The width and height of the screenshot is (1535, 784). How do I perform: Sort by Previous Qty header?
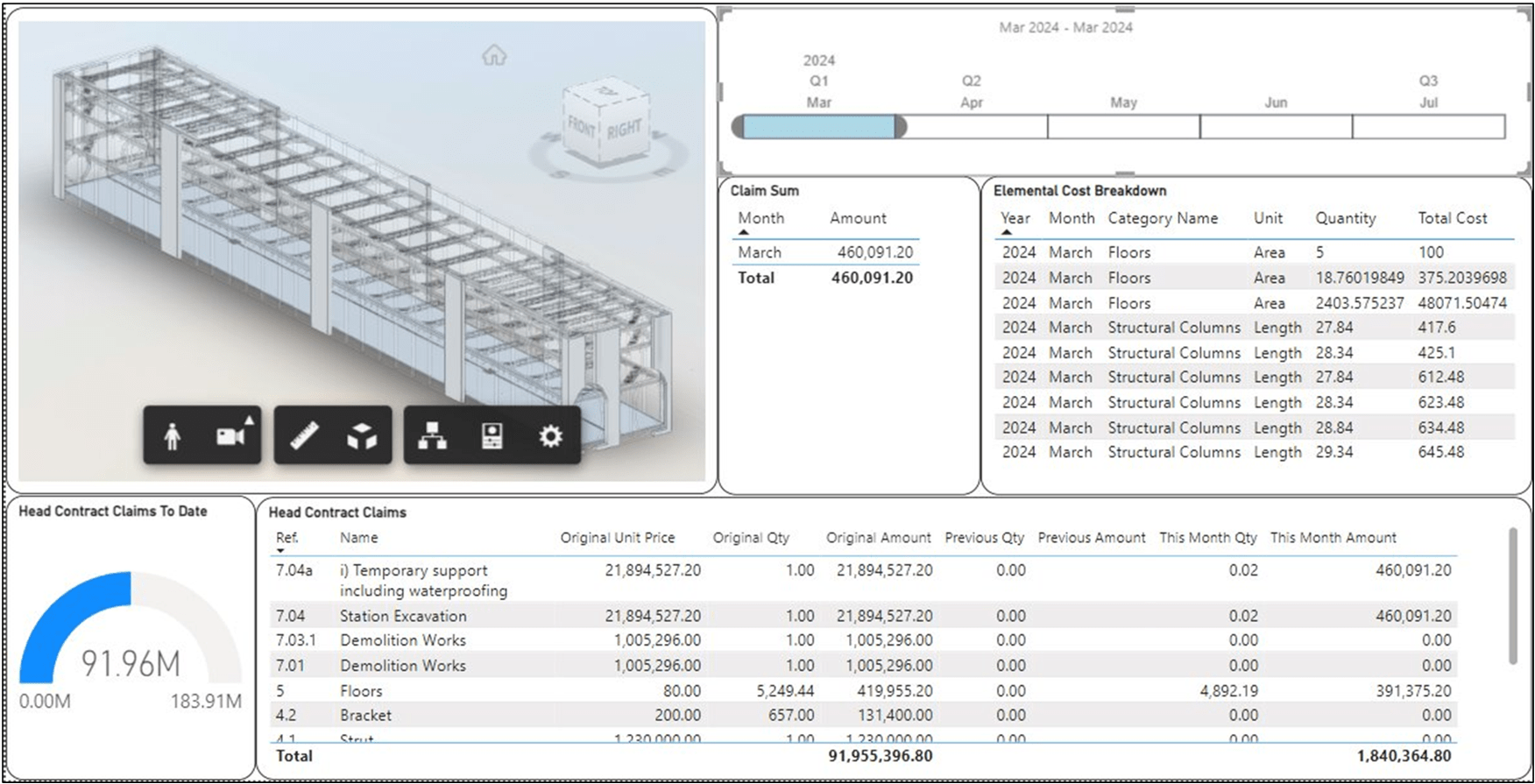coord(984,538)
